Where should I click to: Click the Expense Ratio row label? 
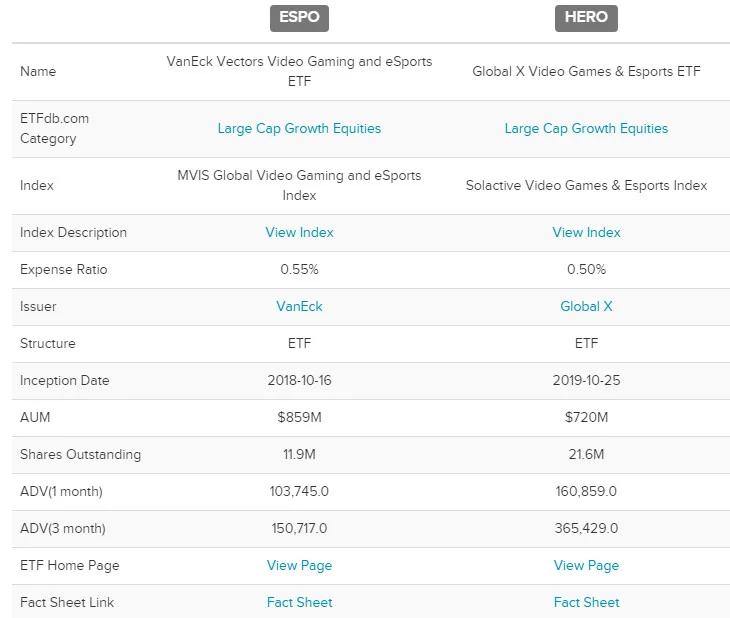point(64,269)
